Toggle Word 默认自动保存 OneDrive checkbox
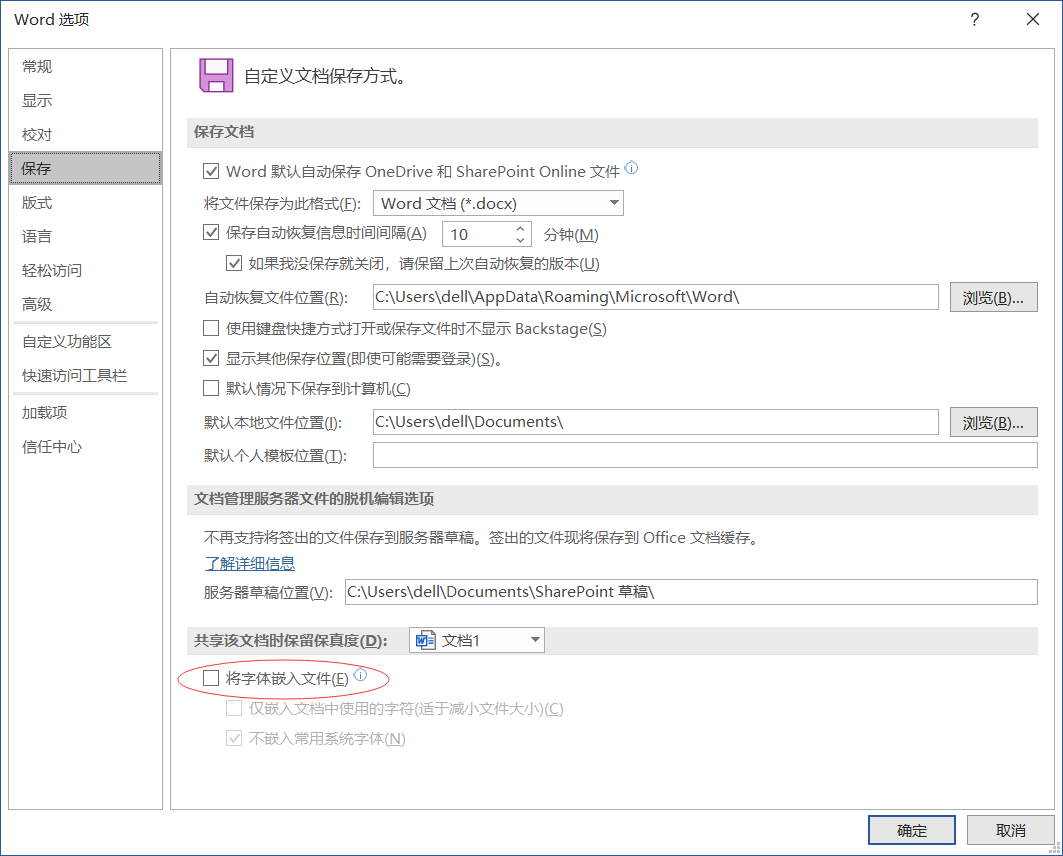Viewport: 1063px width, 856px height. coord(211,171)
